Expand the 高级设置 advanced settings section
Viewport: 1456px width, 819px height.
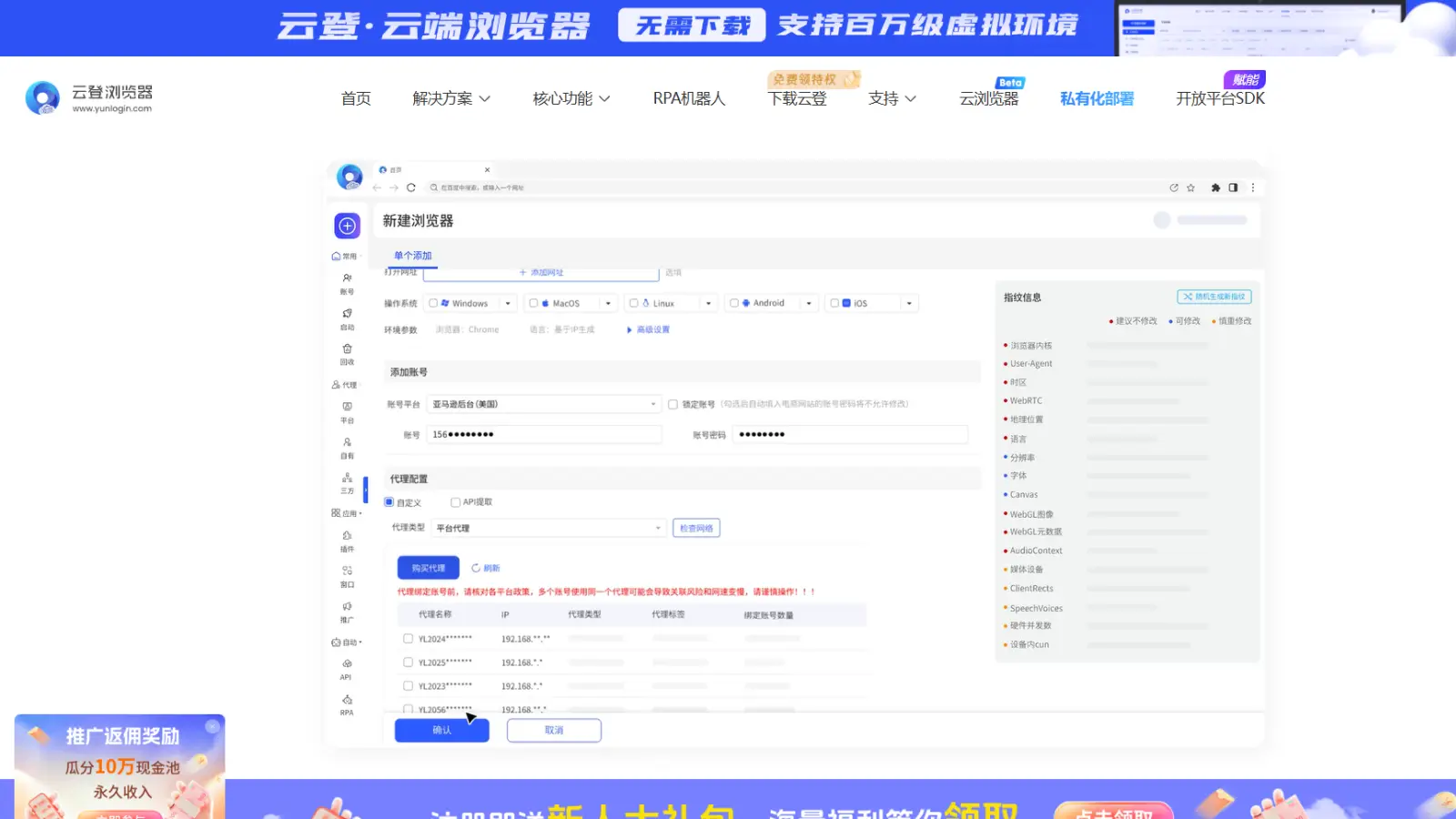[x=649, y=329]
